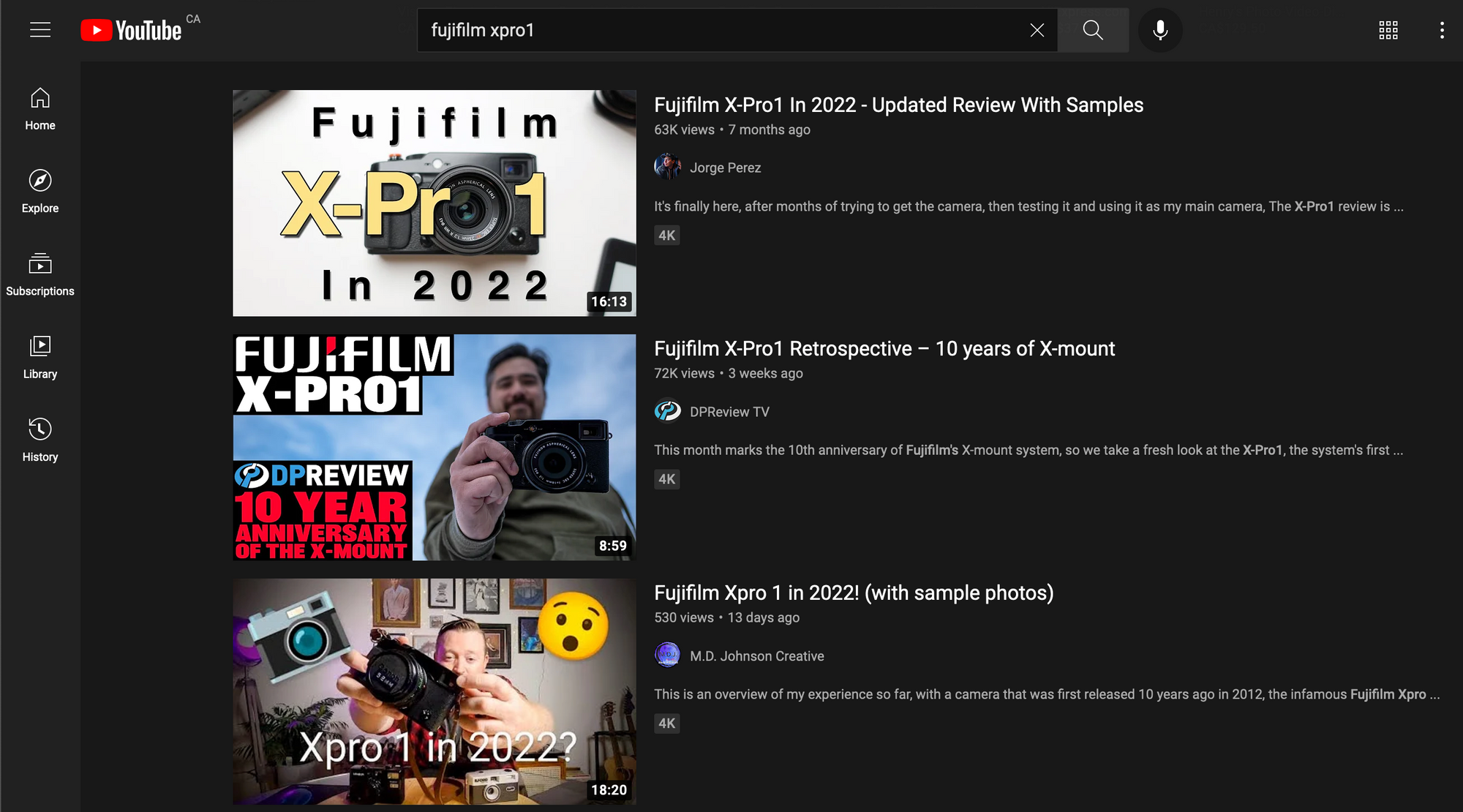1463x812 pixels.
Task: Click the 18:20 duration badge
Action: (609, 790)
